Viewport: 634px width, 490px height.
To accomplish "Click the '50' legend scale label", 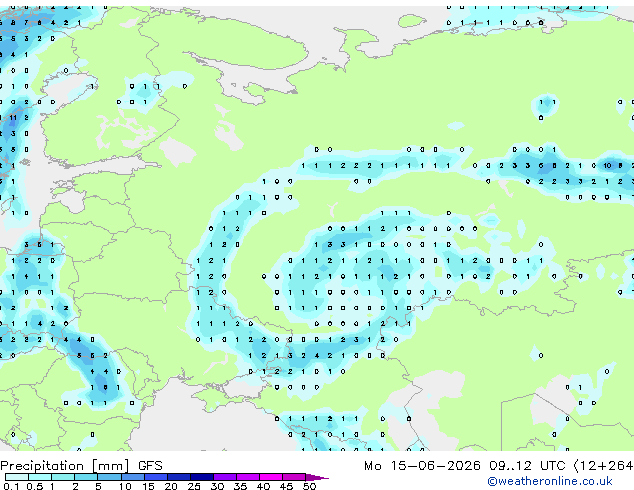I will (x=310, y=486).
